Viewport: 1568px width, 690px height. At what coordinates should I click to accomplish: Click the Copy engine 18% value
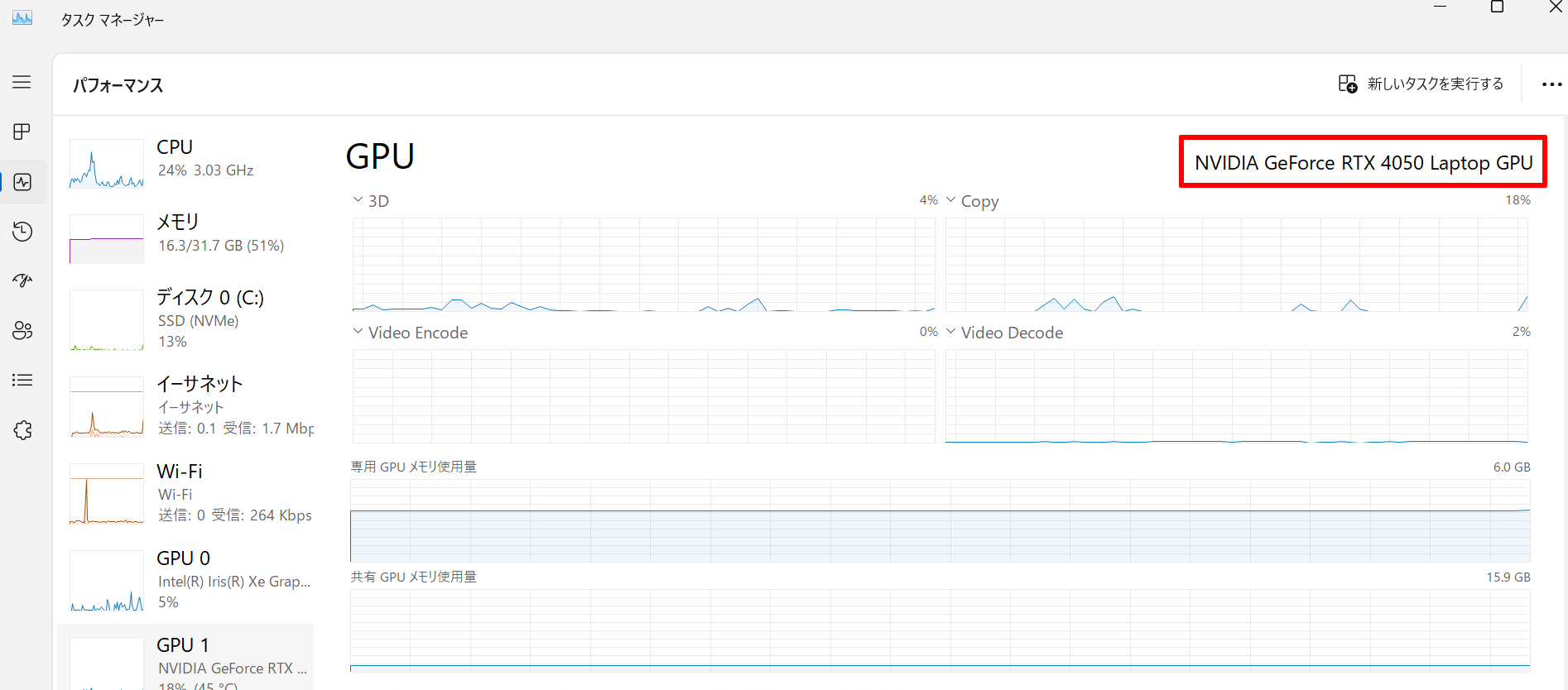[1517, 200]
